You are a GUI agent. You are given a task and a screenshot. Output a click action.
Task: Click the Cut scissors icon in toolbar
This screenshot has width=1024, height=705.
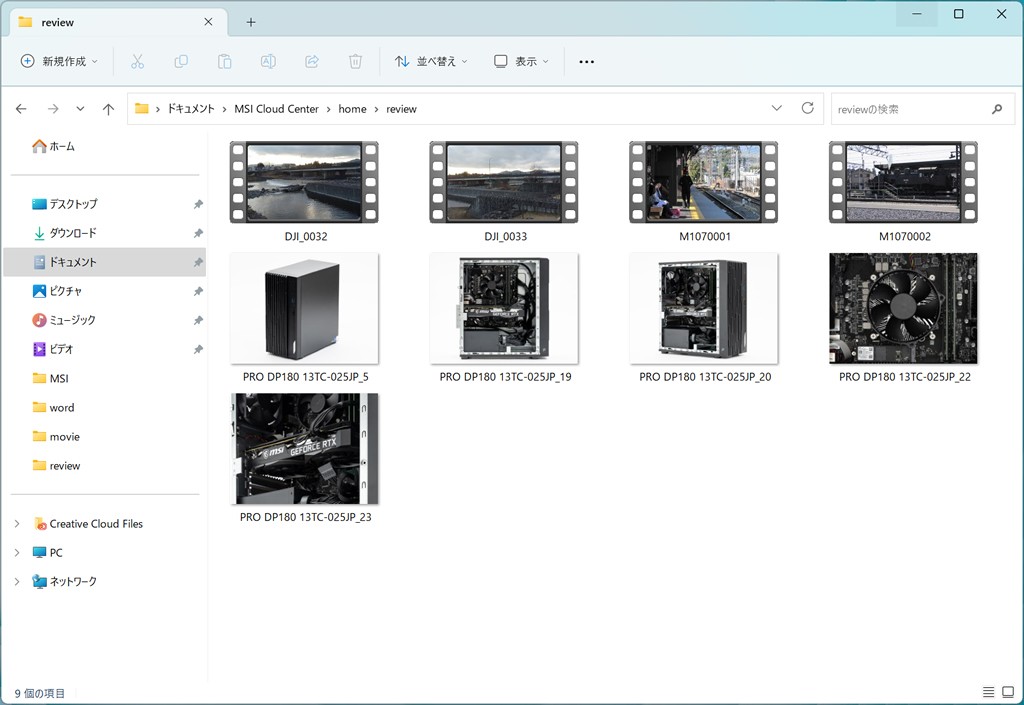[138, 61]
